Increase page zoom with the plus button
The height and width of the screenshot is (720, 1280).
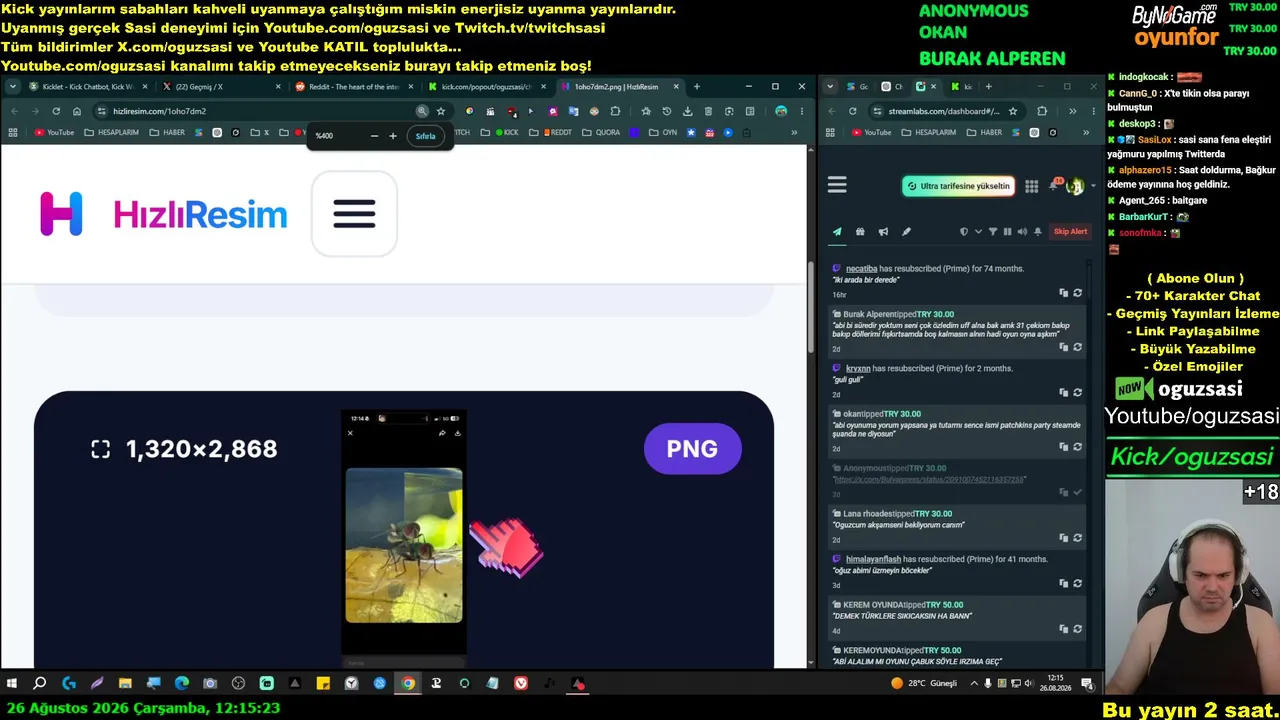[393, 136]
